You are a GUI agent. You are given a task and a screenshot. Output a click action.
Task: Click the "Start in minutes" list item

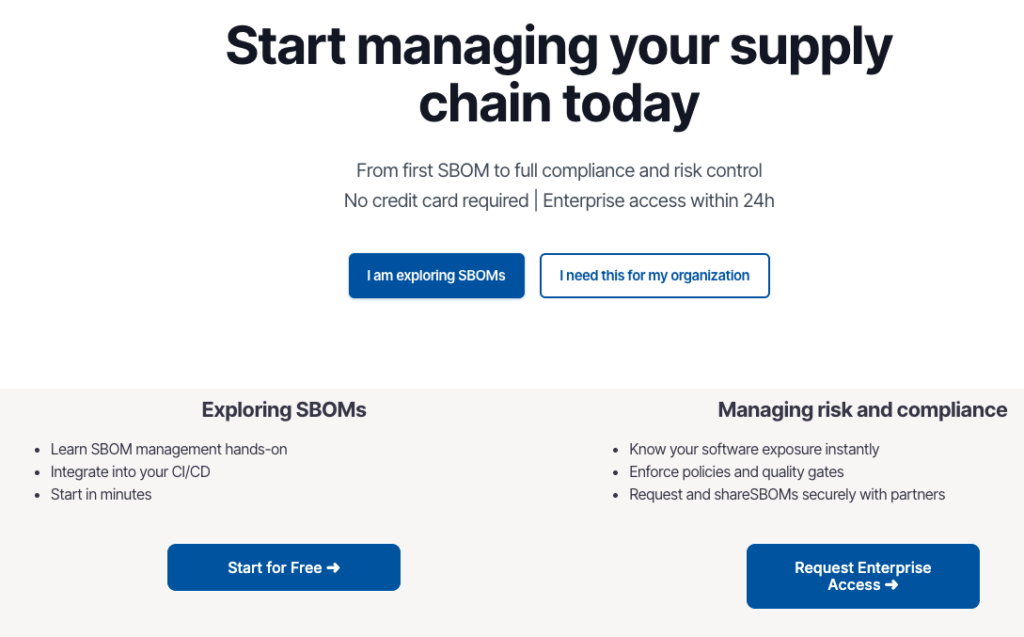101,495
